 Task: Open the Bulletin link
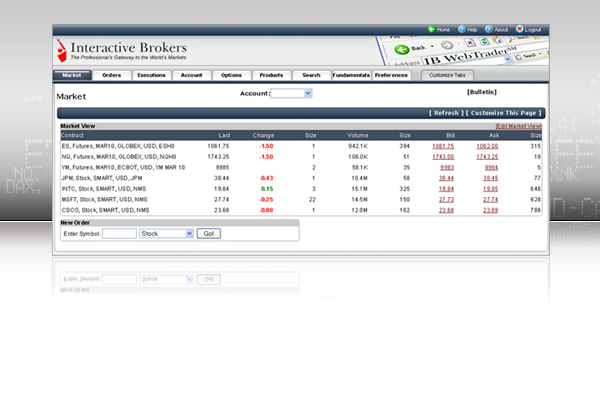(482, 92)
